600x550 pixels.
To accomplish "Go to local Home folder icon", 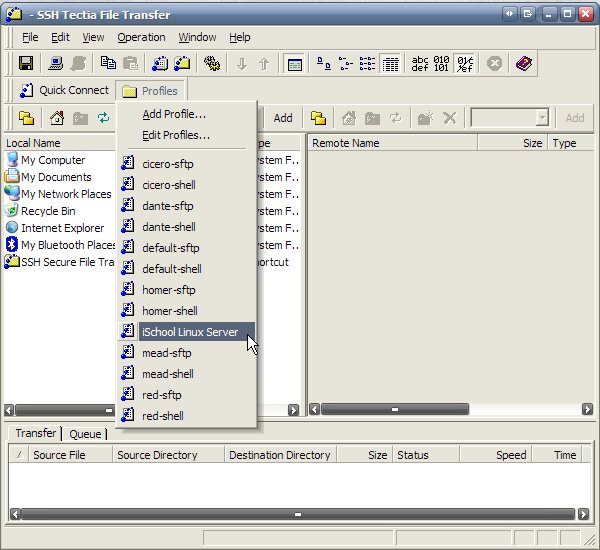I will 57,118.
